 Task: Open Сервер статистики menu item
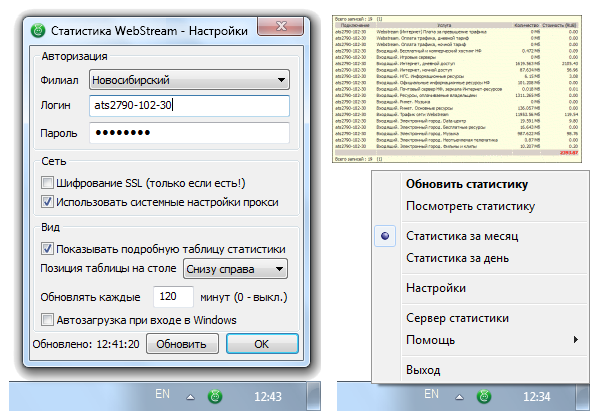pos(457,318)
